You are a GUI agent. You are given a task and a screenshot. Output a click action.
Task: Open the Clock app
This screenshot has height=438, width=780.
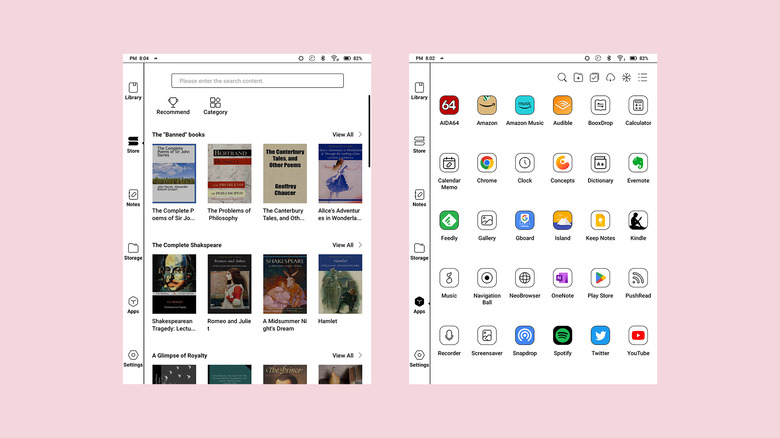pyautogui.click(x=524, y=163)
